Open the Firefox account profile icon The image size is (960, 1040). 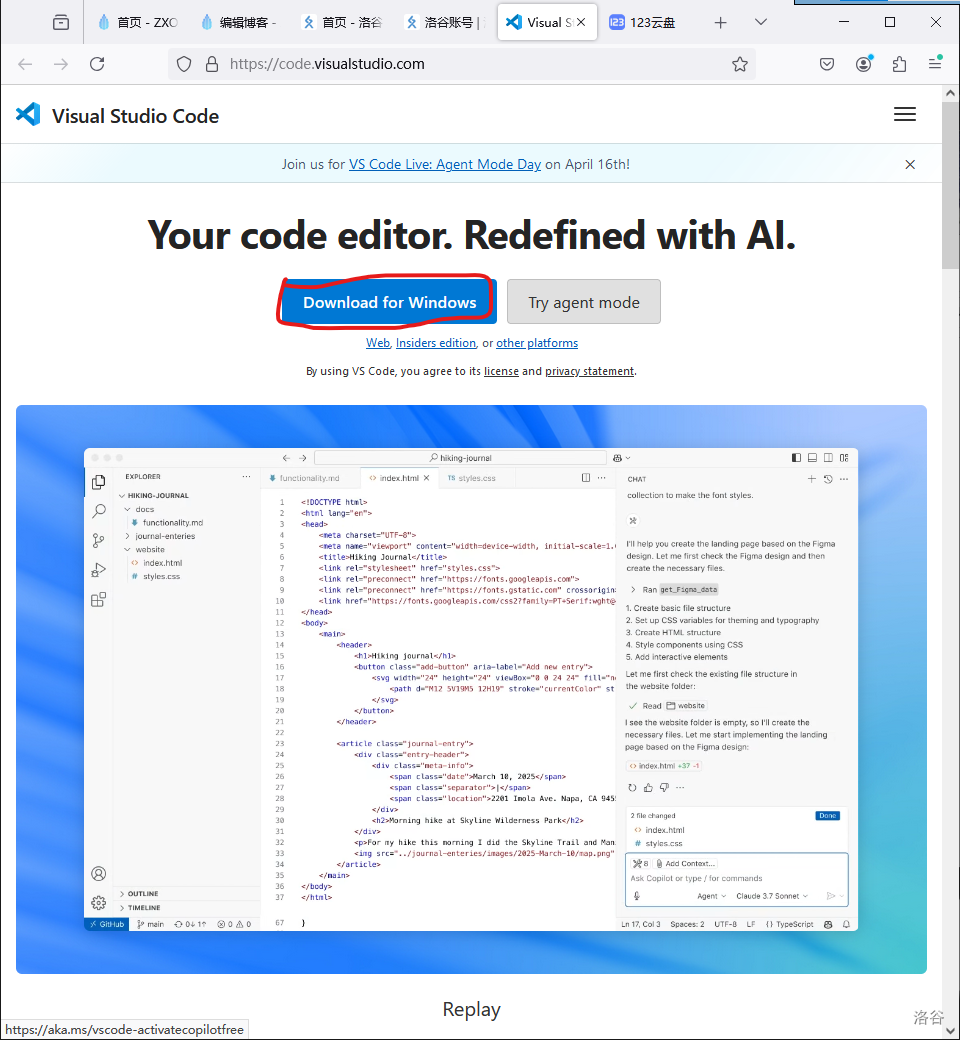[863, 64]
